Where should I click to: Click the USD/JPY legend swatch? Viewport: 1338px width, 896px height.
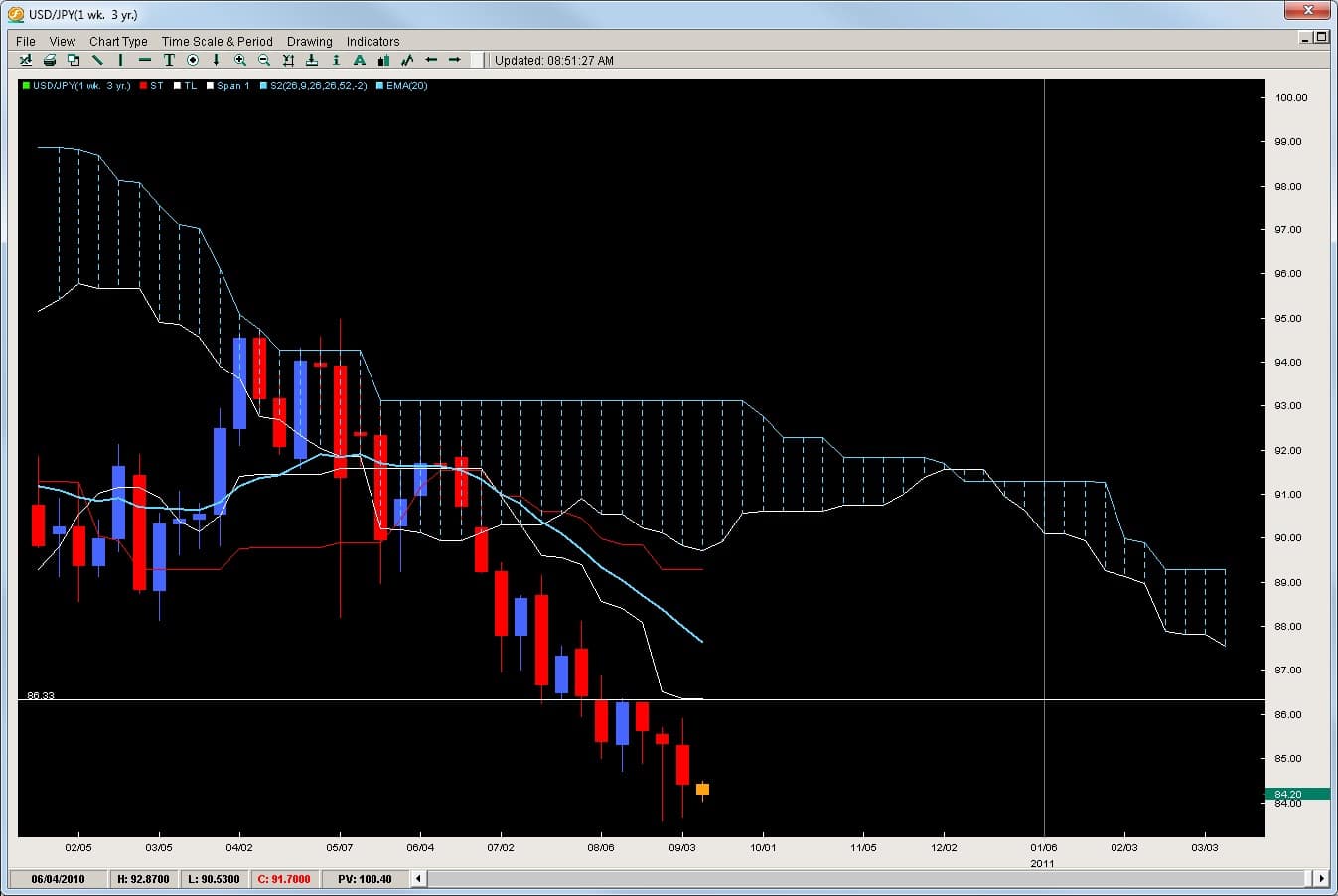[26, 86]
